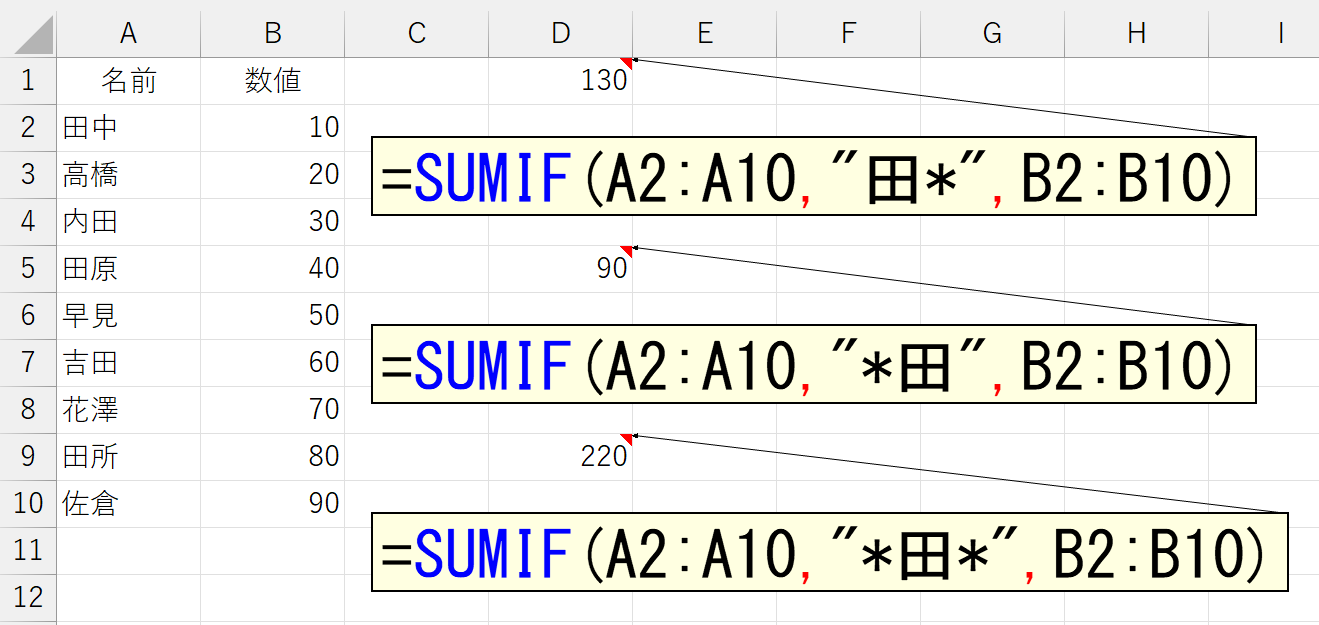Select column D header

click(560, 33)
